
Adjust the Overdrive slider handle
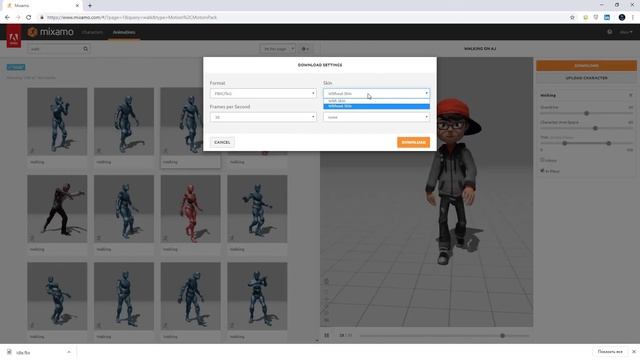[587, 113]
